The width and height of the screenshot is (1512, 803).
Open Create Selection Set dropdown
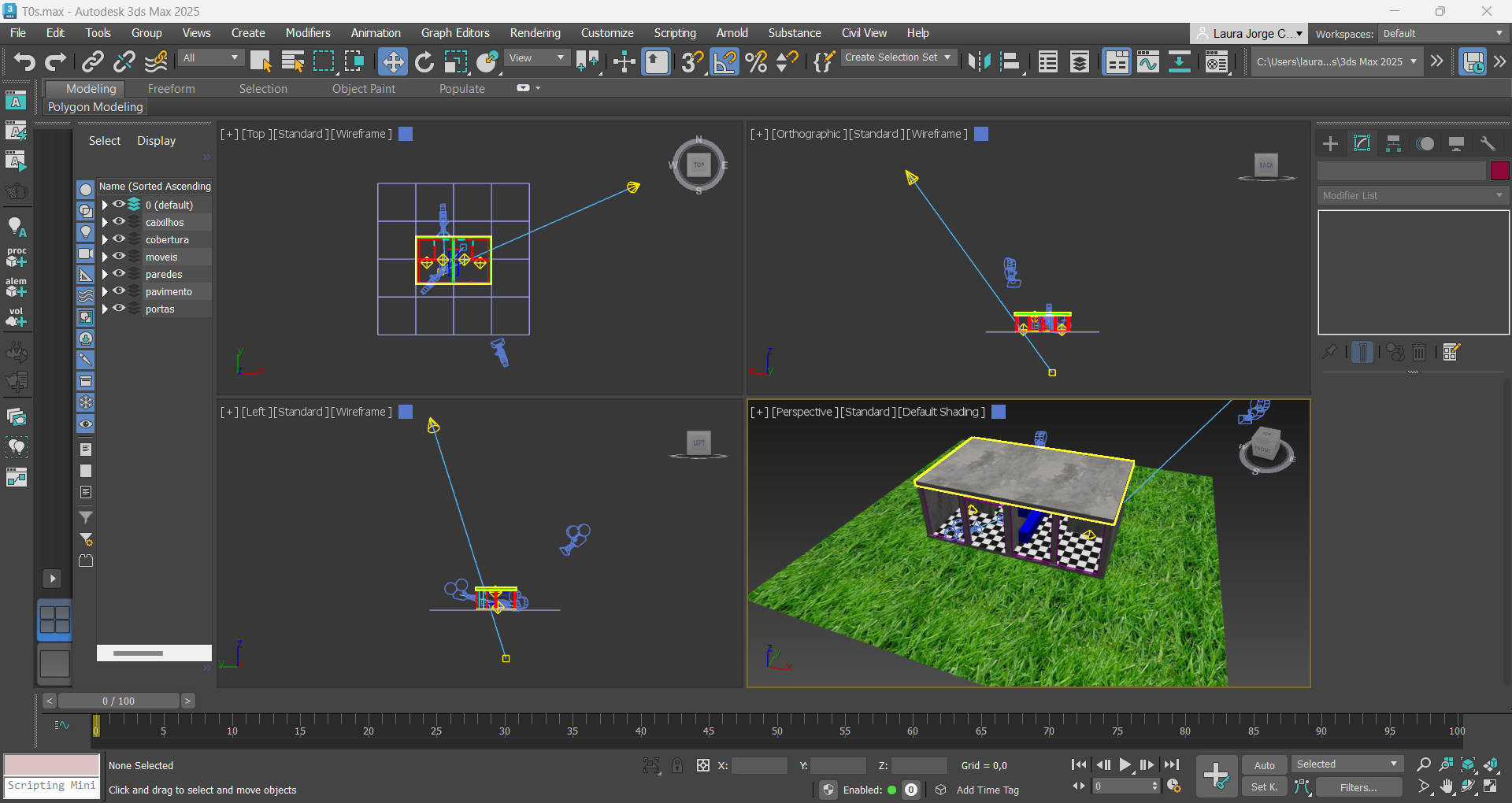(x=899, y=57)
